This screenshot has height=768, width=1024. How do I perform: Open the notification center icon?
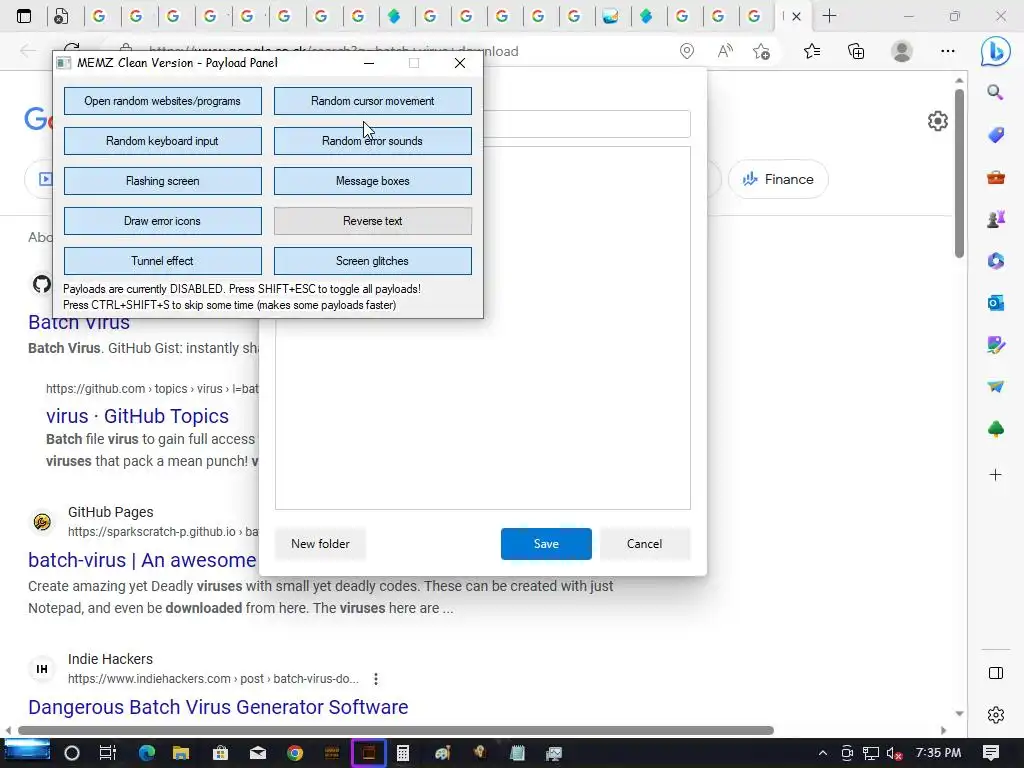991,753
